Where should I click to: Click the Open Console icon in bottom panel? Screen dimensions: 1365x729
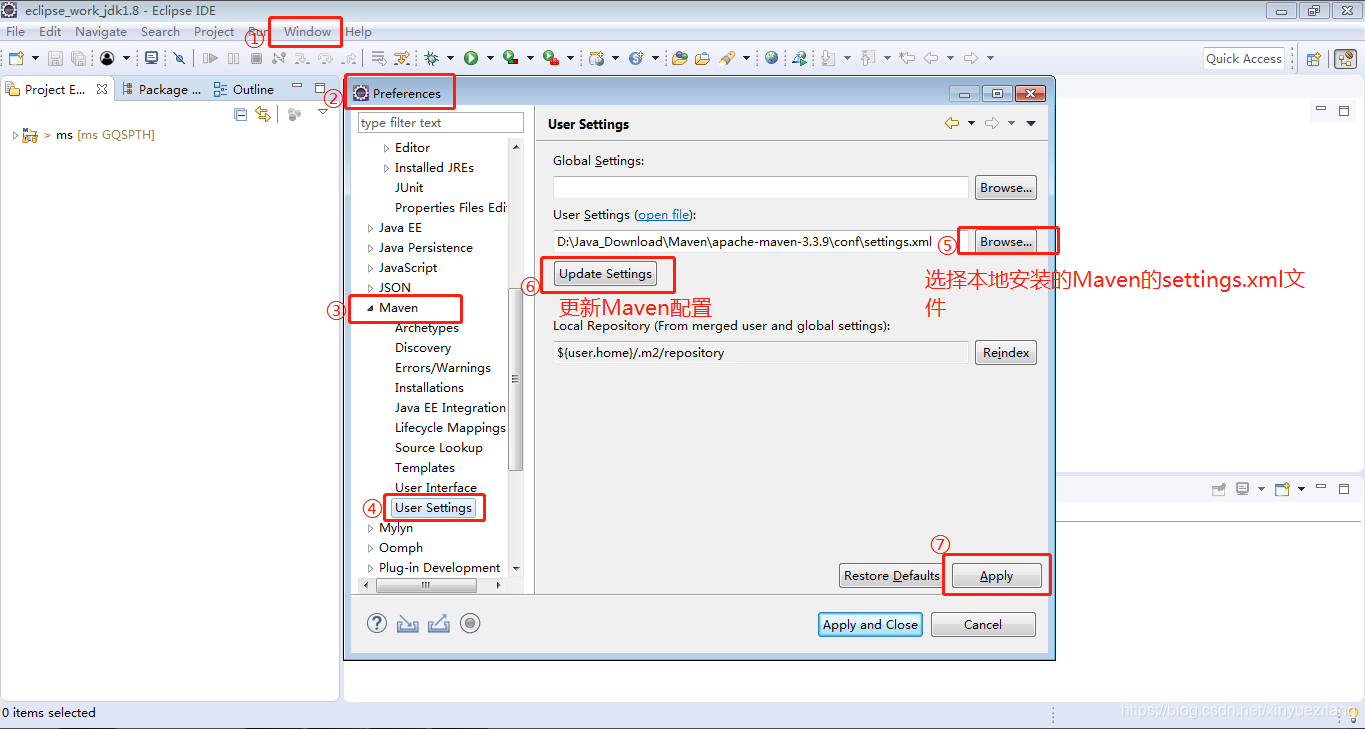(1282, 489)
